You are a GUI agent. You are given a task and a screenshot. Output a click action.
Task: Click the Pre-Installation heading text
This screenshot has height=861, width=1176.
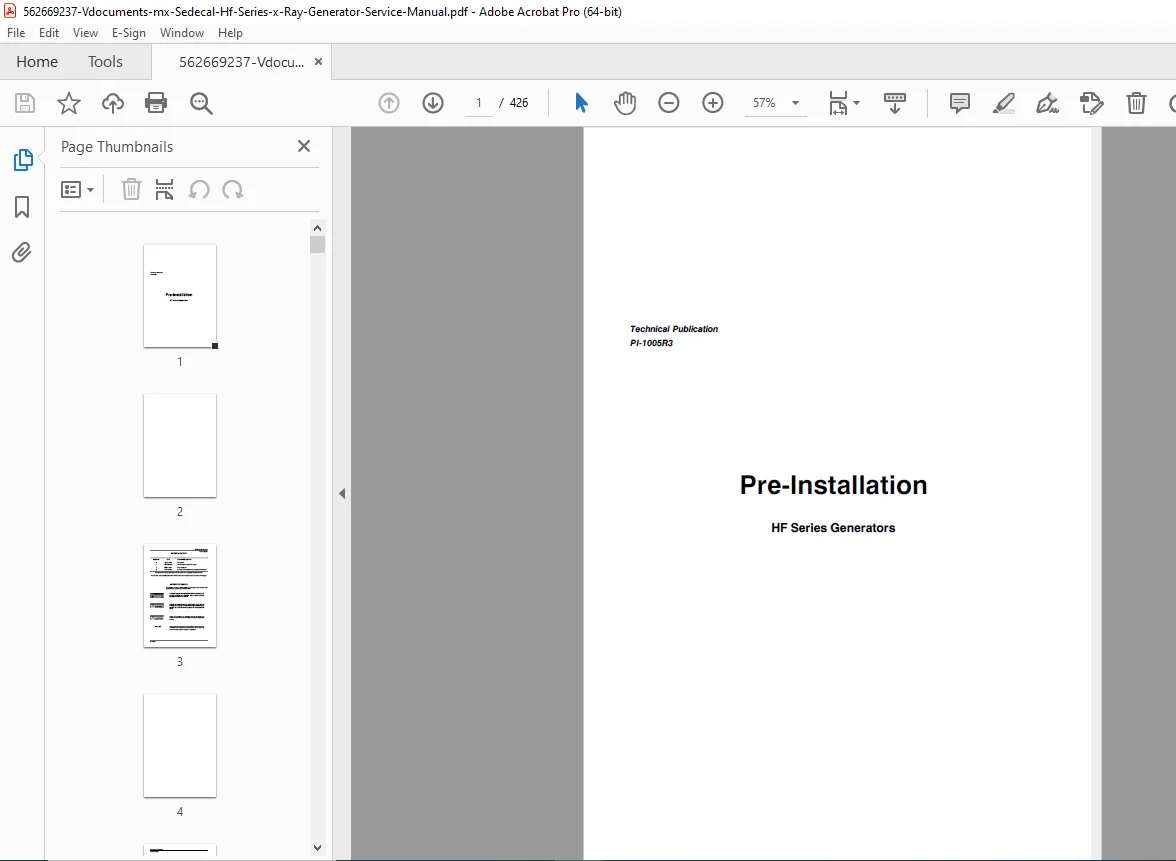(833, 485)
